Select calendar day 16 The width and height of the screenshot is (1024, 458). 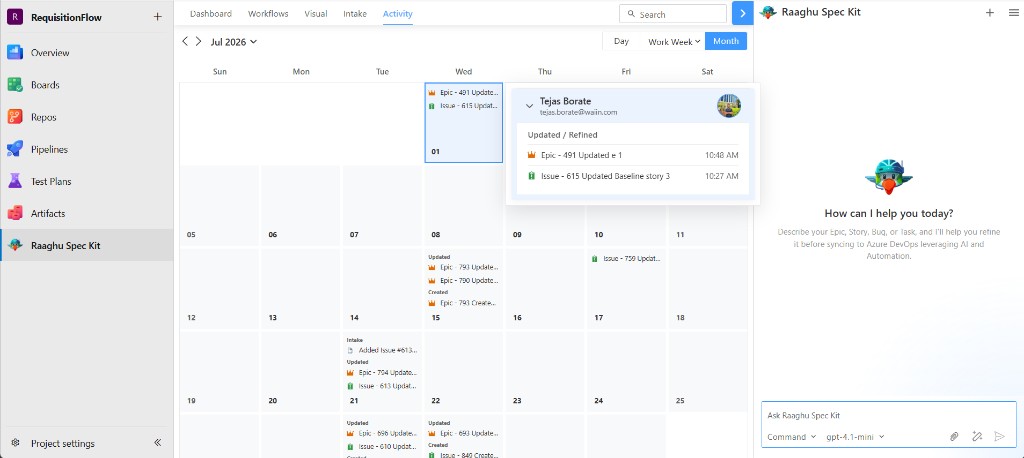(545, 288)
